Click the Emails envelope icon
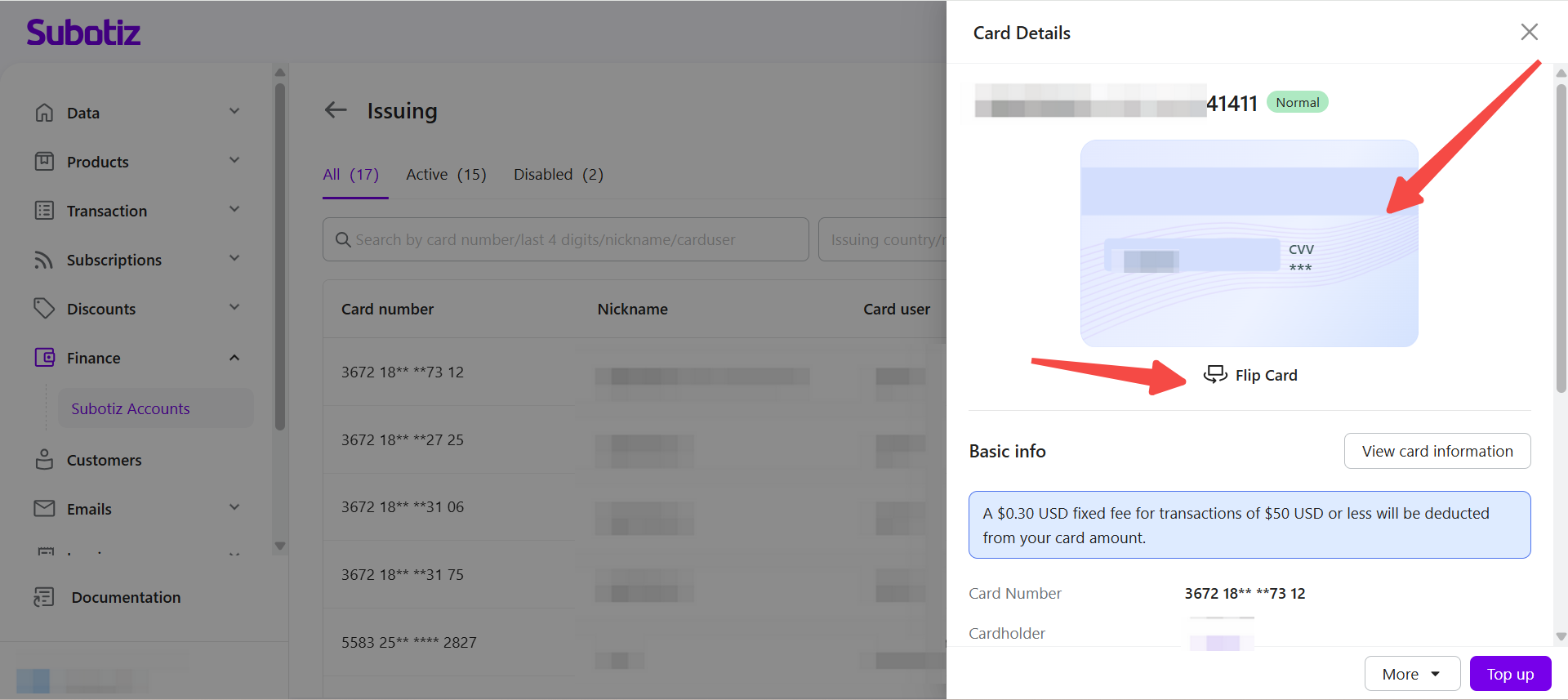The width and height of the screenshot is (1568, 700). tap(44, 508)
